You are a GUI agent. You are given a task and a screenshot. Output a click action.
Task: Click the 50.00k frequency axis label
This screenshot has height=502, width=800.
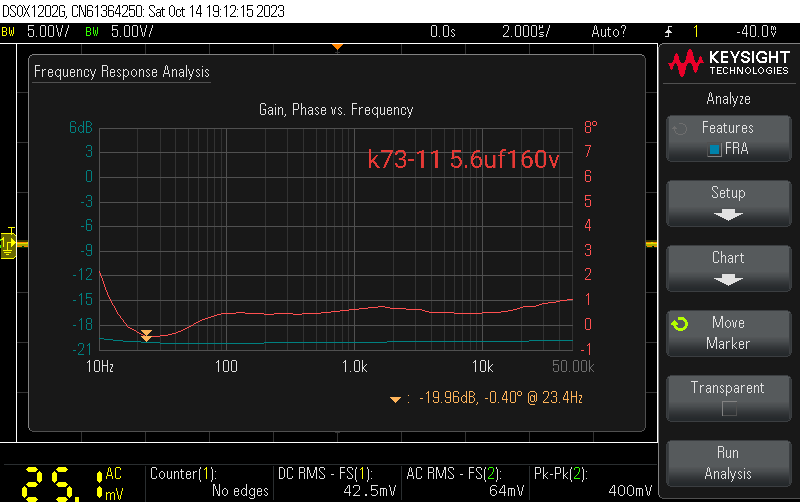(573, 366)
